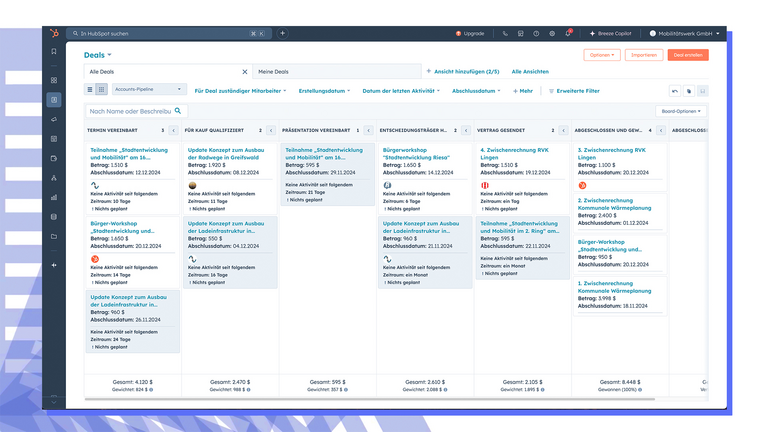Click the settings gear in top bar
The width and height of the screenshot is (768, 432).
552,33
